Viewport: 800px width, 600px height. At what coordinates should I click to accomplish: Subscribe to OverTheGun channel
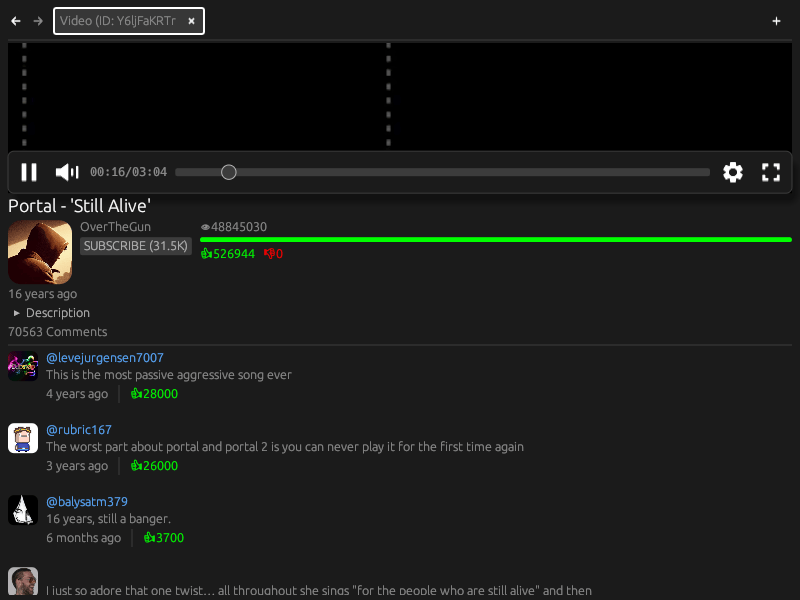pyautogui.click(x=136, y=246)
